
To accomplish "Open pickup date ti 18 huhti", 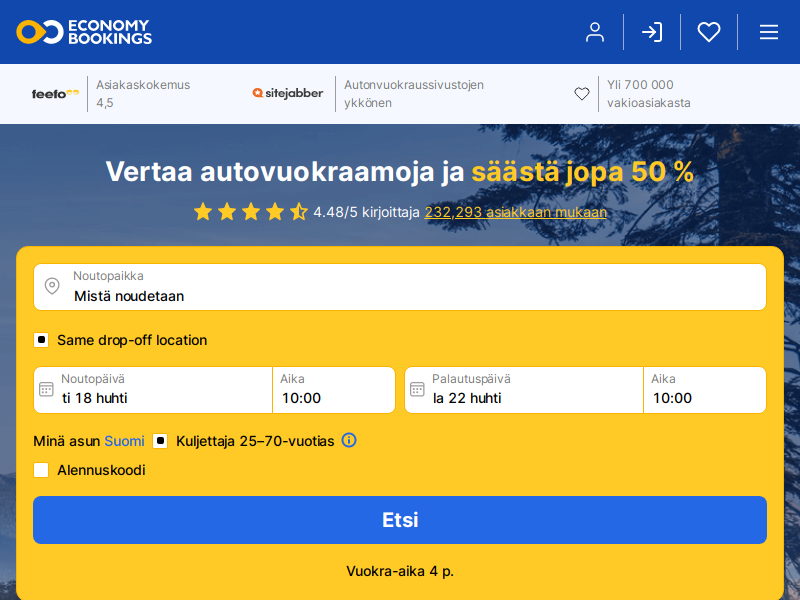I will 153,390.
